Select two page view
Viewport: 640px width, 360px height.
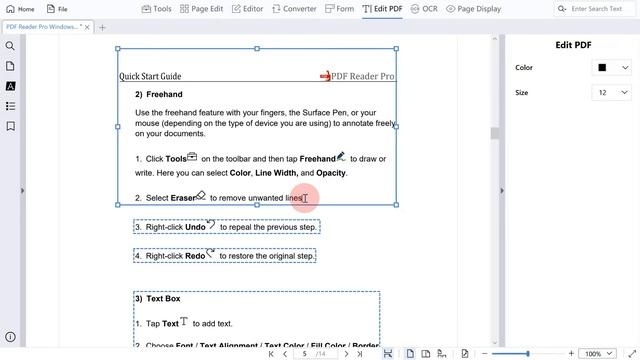tap(426, 354)
